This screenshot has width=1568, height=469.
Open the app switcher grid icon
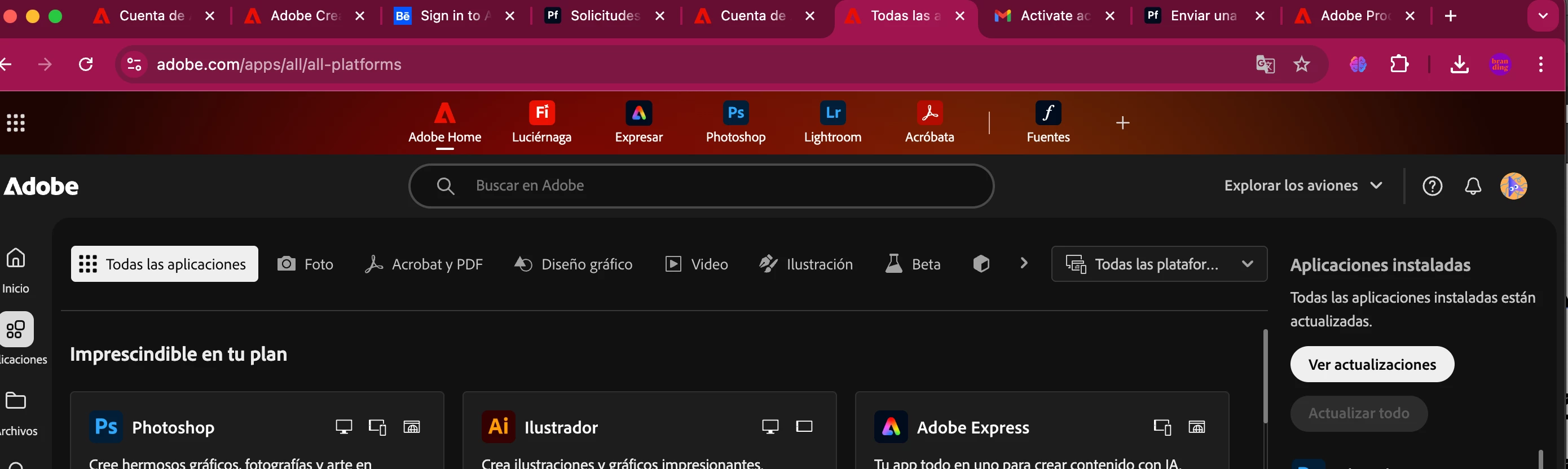tap(16, 123)
